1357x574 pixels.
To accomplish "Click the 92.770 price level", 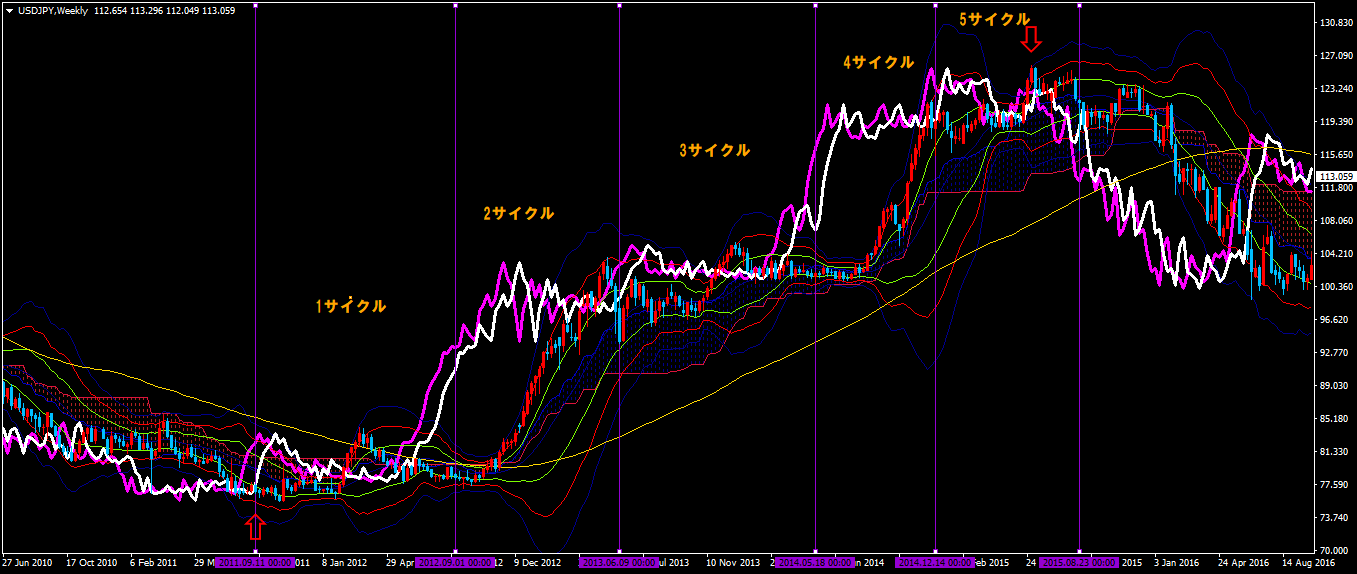I will 1334,353.
